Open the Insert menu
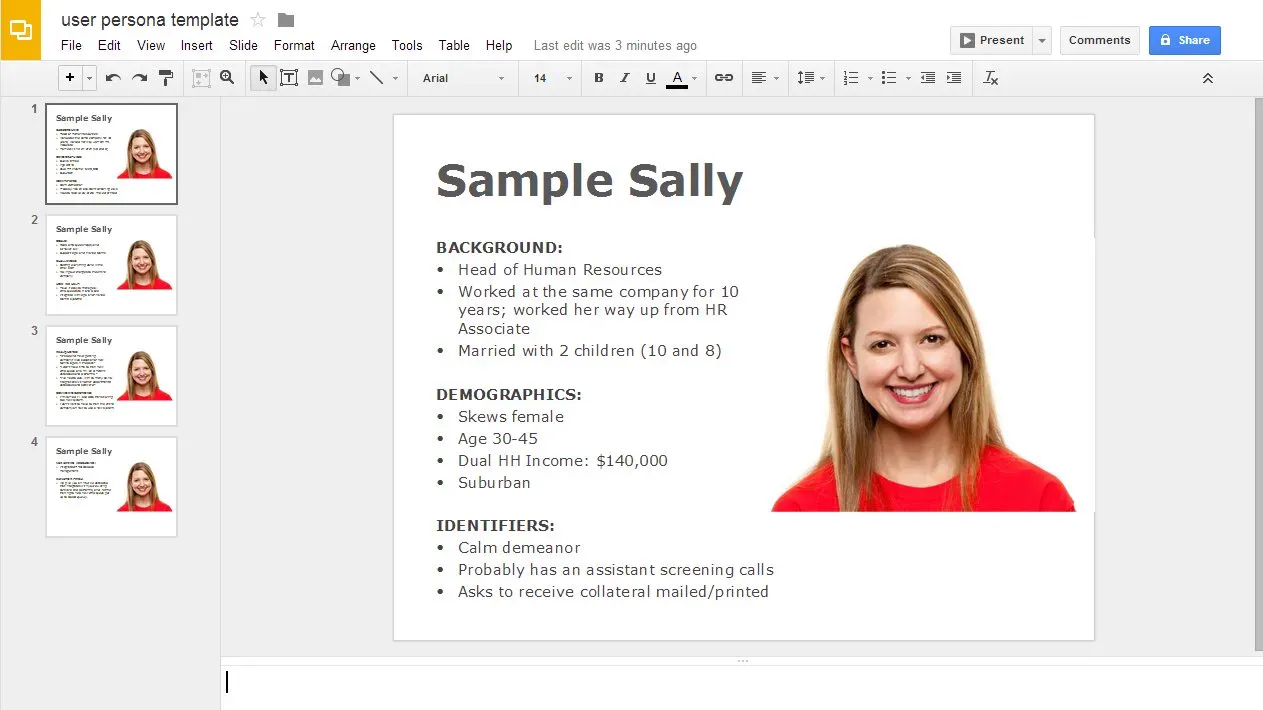Image resolution: width=1263 pixels, height=710 pixels. pos(196,45)
